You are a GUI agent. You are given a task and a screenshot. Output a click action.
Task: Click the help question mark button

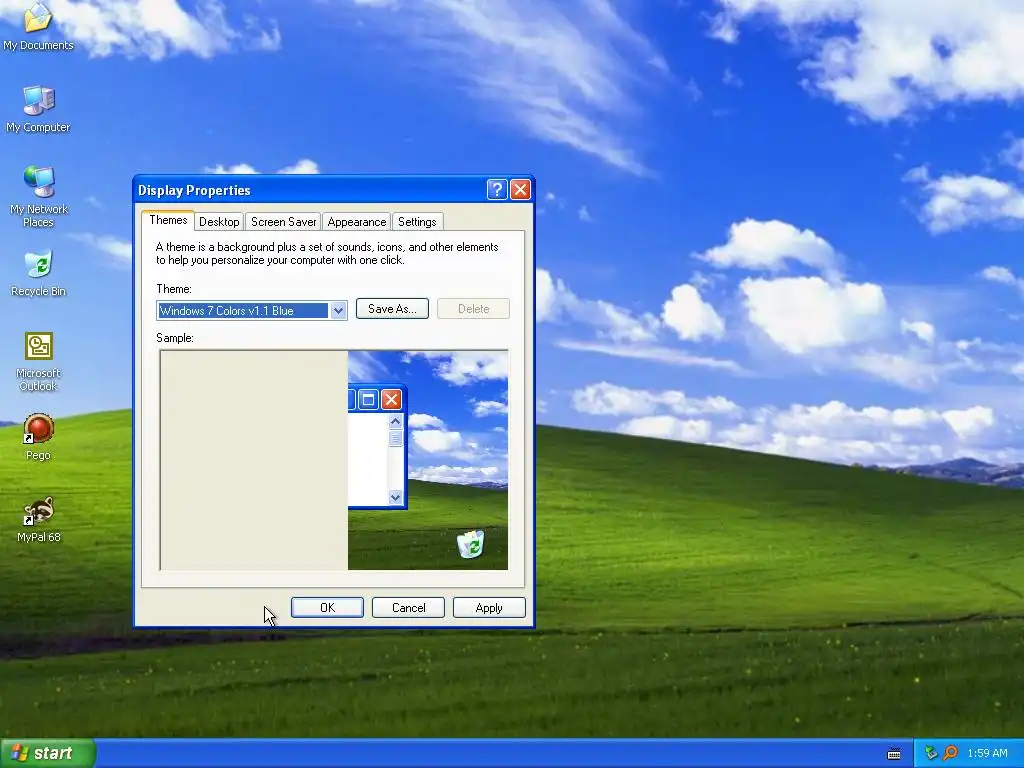pos(497,190)
